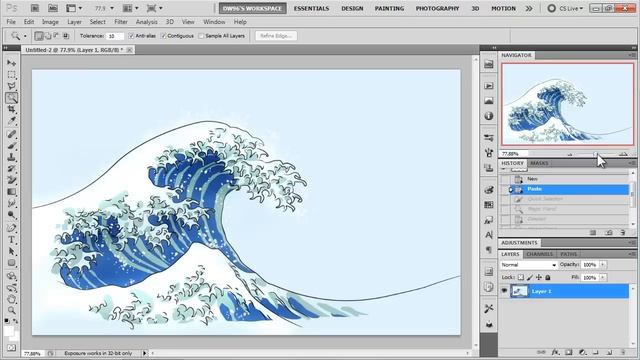Switch to the Paths tab
Screen dimensions: 640x360
click(569, 254)
